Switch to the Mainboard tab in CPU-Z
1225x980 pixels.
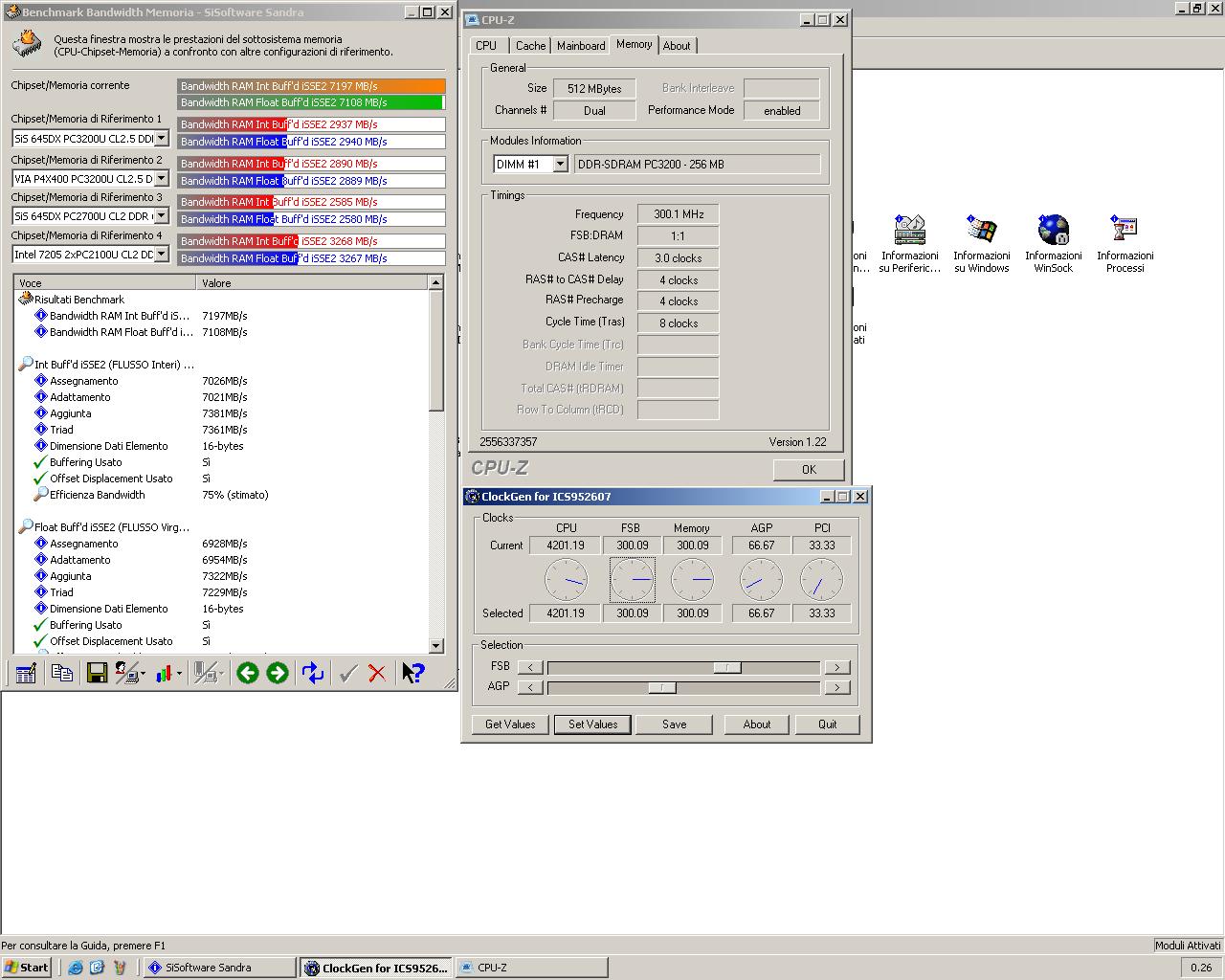(x=581, y=46)
